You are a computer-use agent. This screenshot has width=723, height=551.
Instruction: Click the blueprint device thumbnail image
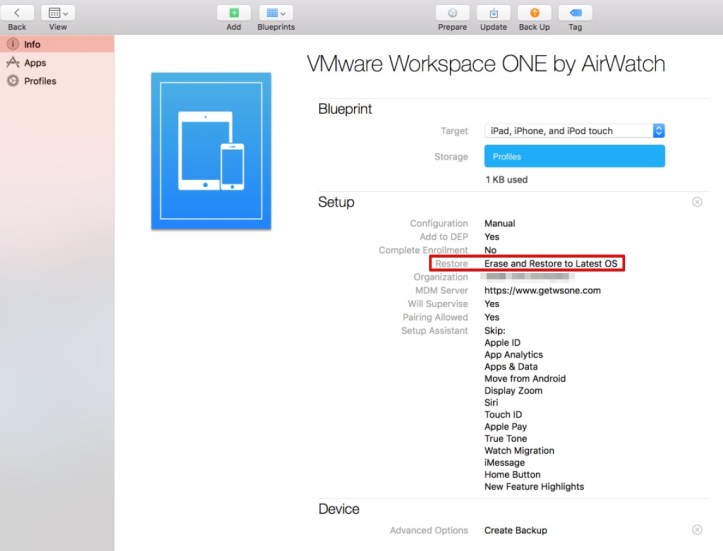[x=211, y=151]
